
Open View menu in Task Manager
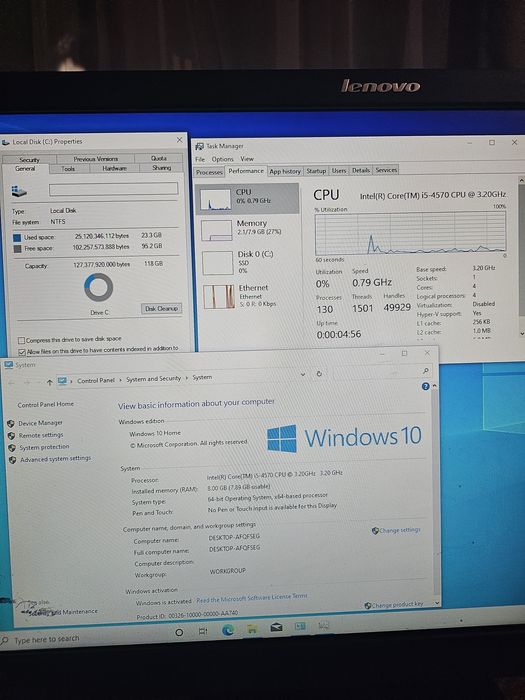247,158
